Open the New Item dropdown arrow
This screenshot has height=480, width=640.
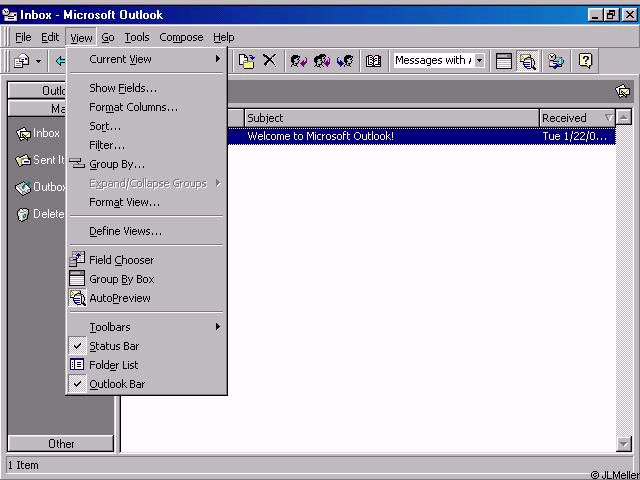(x=38, y=62)
